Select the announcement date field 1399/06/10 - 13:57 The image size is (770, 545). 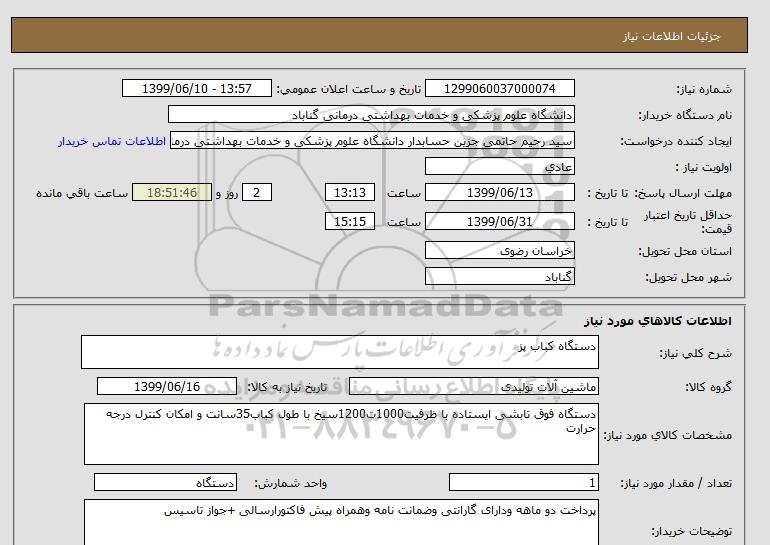[x=196, y=88]
